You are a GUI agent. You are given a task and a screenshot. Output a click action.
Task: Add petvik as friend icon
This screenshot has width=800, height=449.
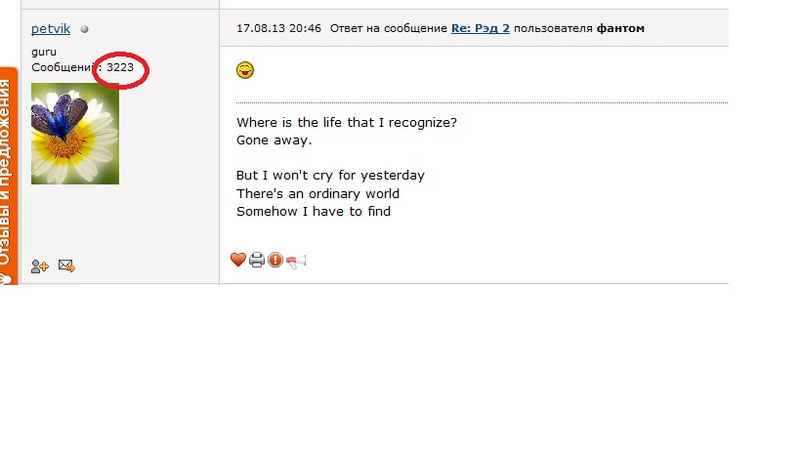[x=40, y=266]
